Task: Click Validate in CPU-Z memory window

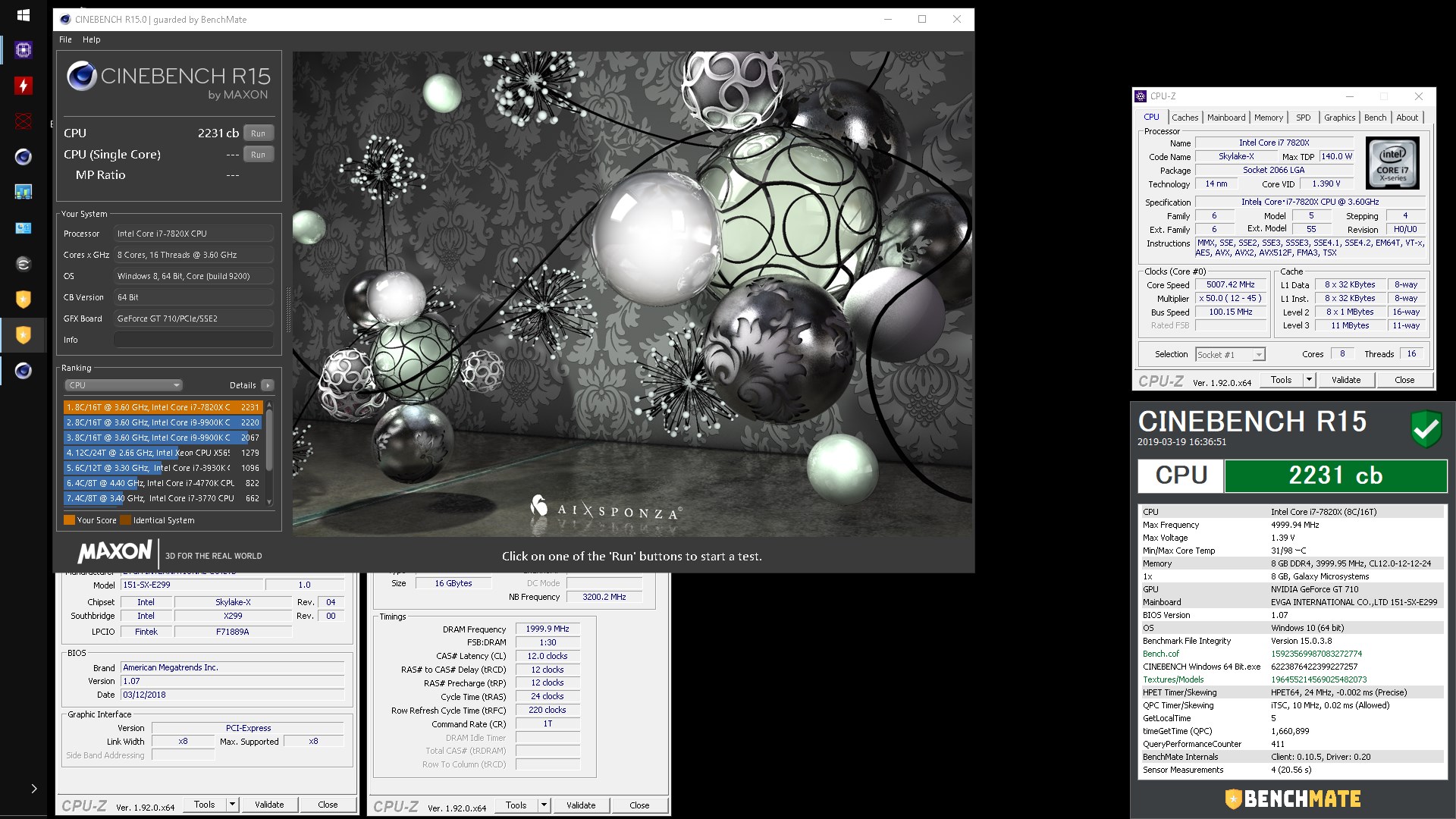Action: 581,805
